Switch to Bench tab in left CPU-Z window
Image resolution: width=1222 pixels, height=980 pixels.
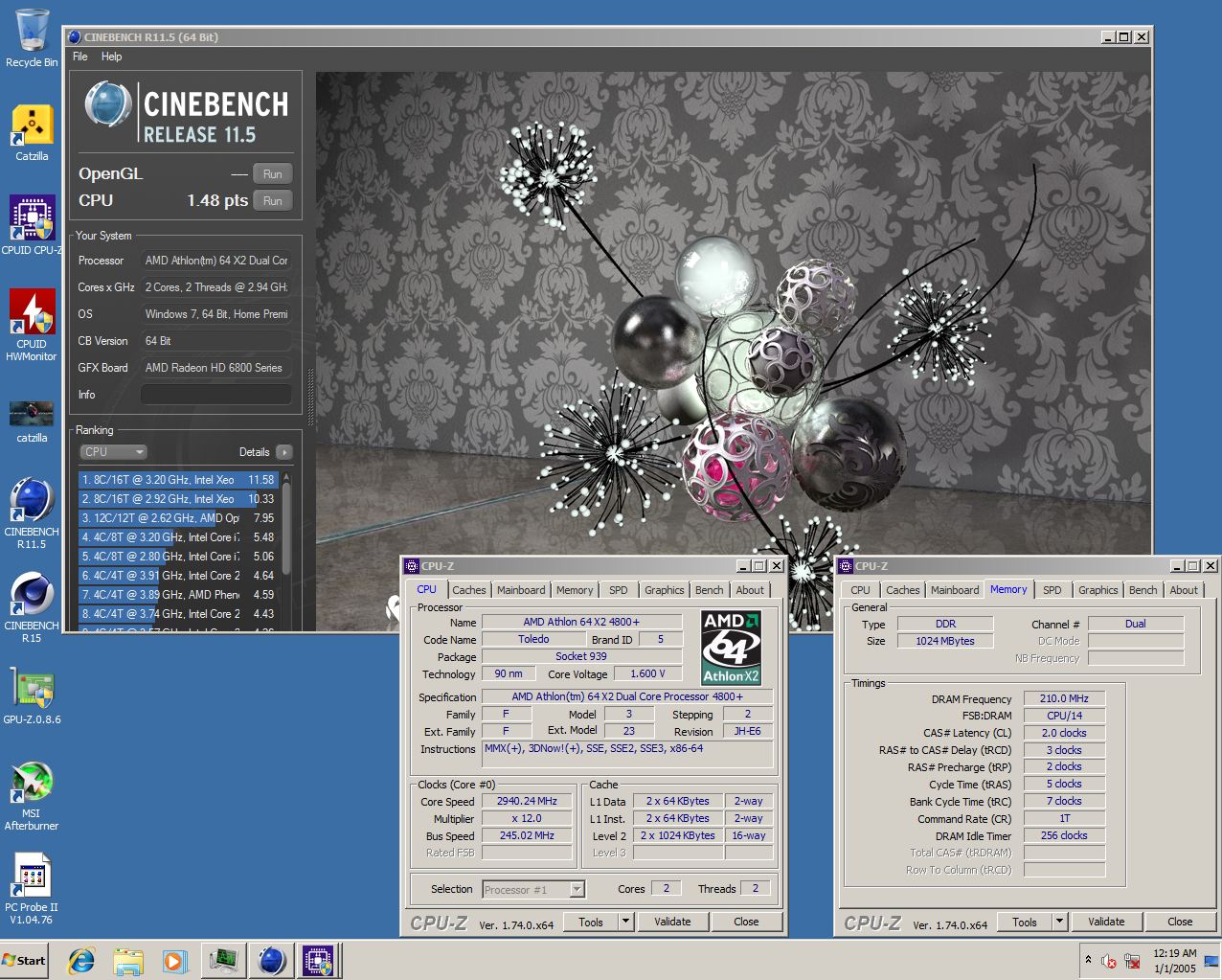click(710, 590)
